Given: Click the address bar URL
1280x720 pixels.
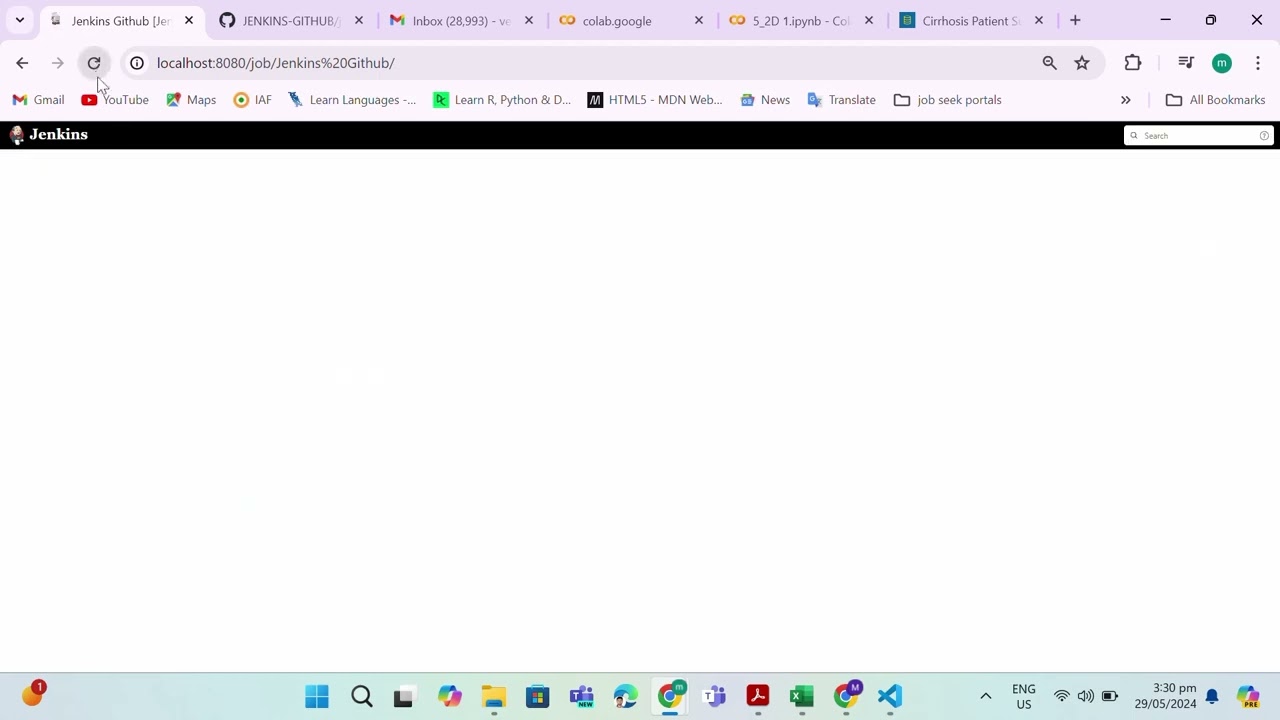Looking at the screenshot, I should [x=276, y=63].
